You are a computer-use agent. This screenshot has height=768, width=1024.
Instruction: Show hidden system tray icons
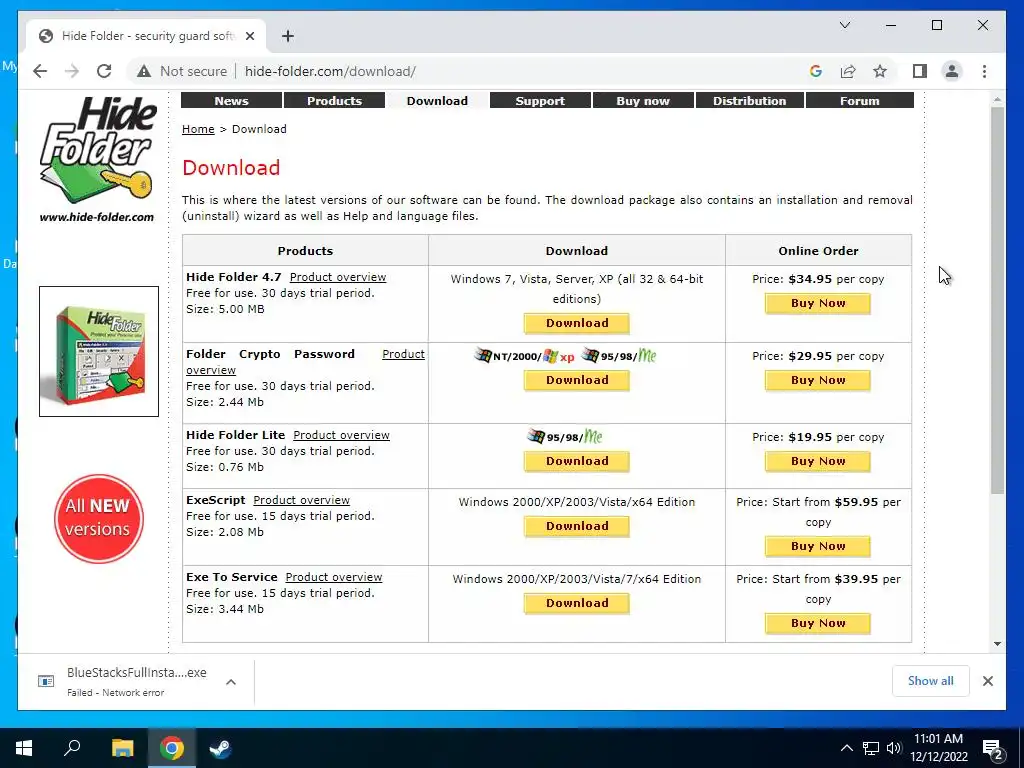[x=846, y=748]
